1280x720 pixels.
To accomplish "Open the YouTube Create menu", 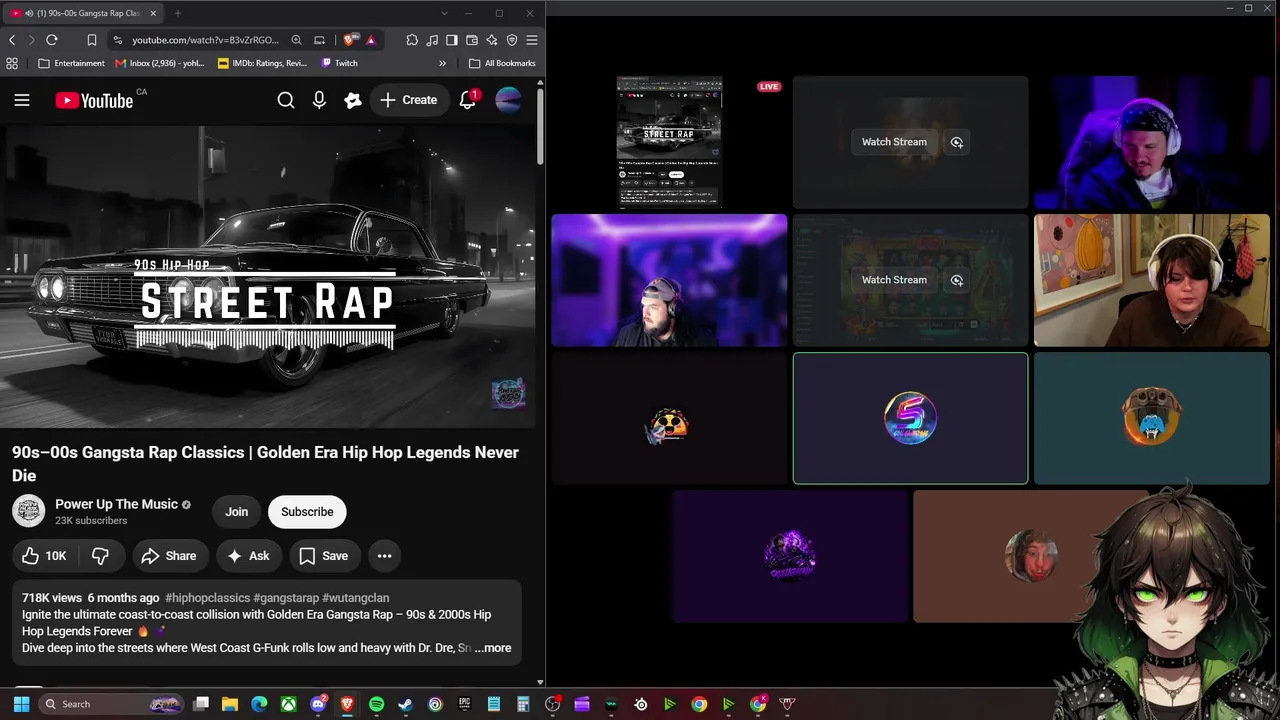I will coord(408,100).
